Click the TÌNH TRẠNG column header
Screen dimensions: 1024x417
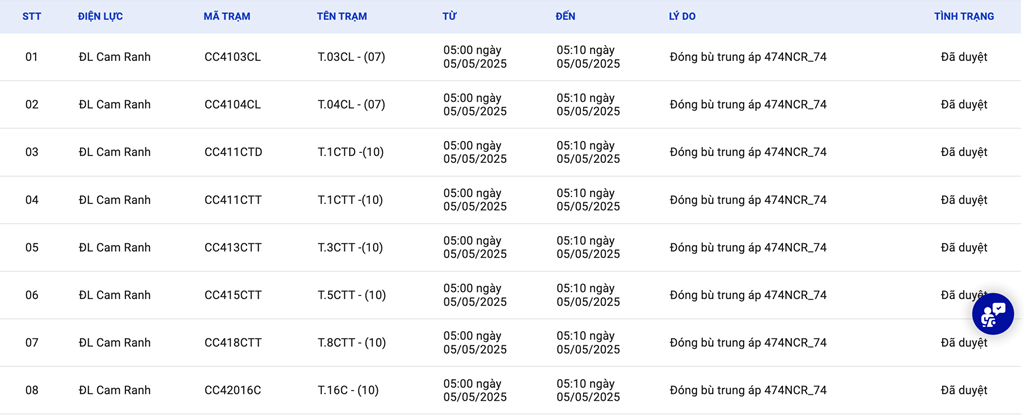(964, 17)
